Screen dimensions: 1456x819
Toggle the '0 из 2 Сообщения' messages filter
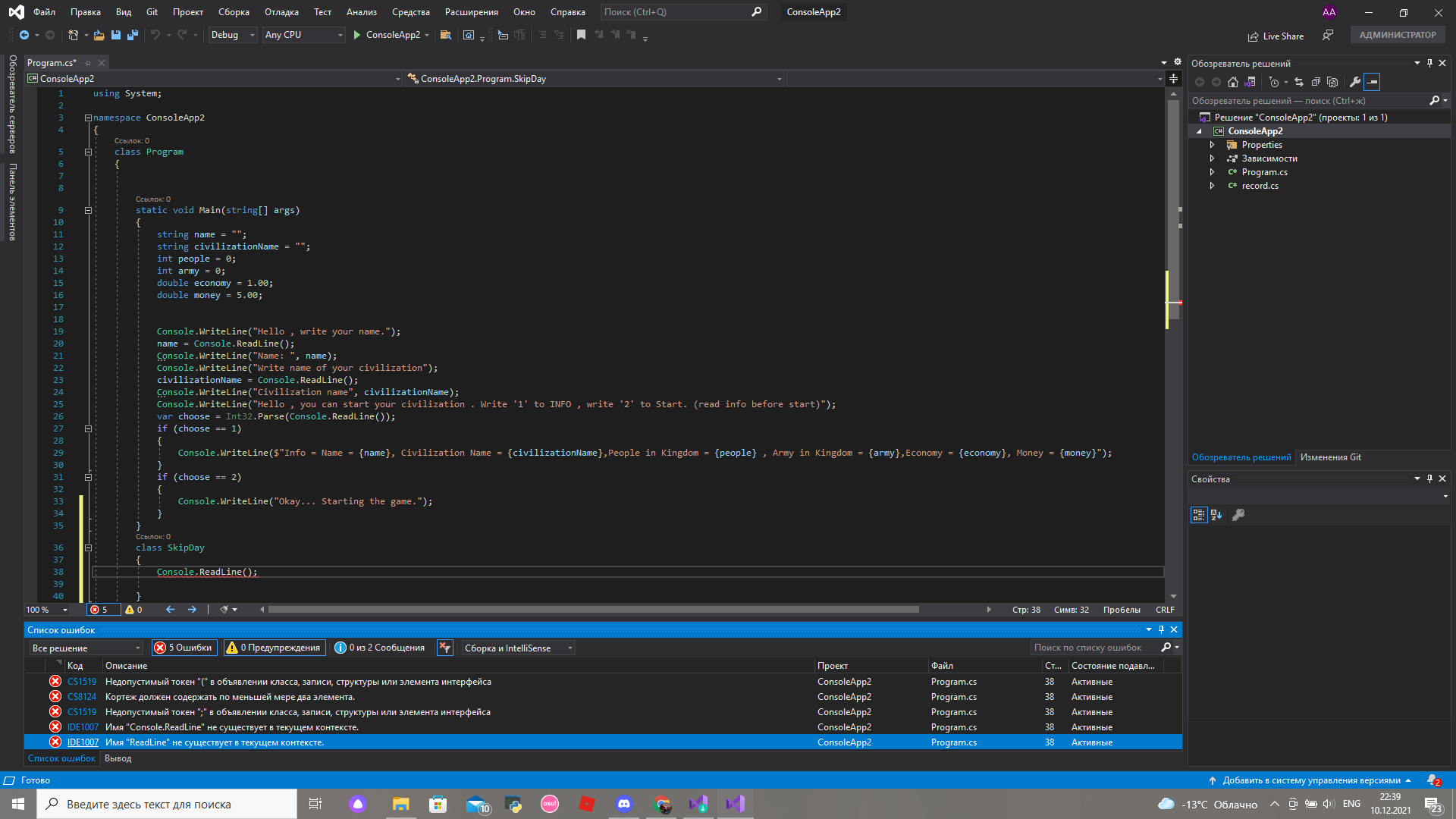click(x=380, y=648)
